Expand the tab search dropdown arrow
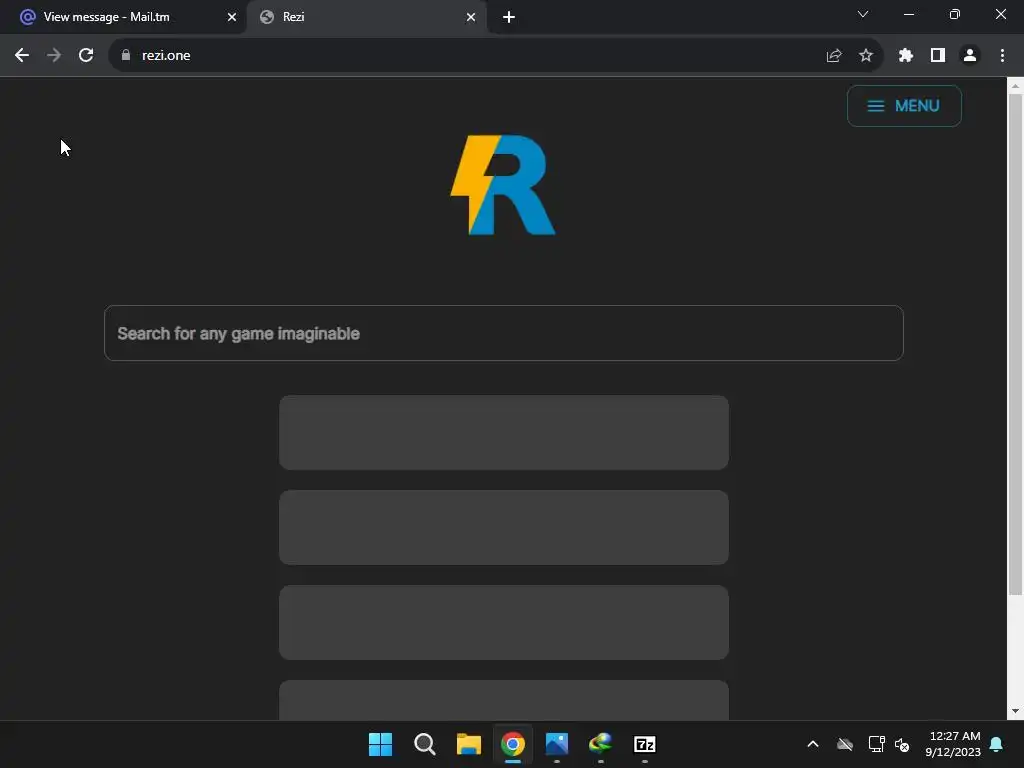This screenshot has width=1024, height=768. click(863, 14)
